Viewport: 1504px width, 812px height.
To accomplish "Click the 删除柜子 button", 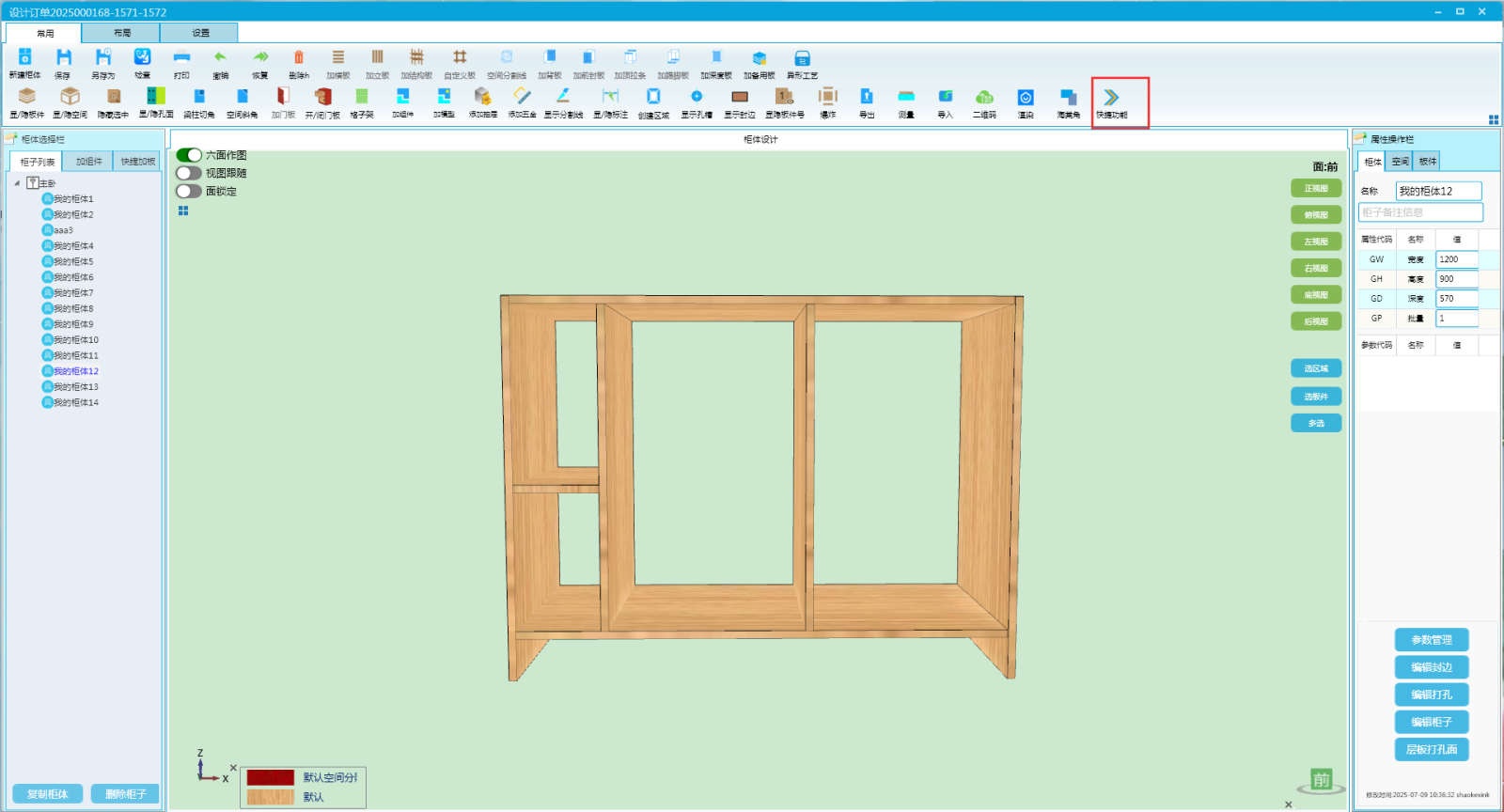I will 125,794.
